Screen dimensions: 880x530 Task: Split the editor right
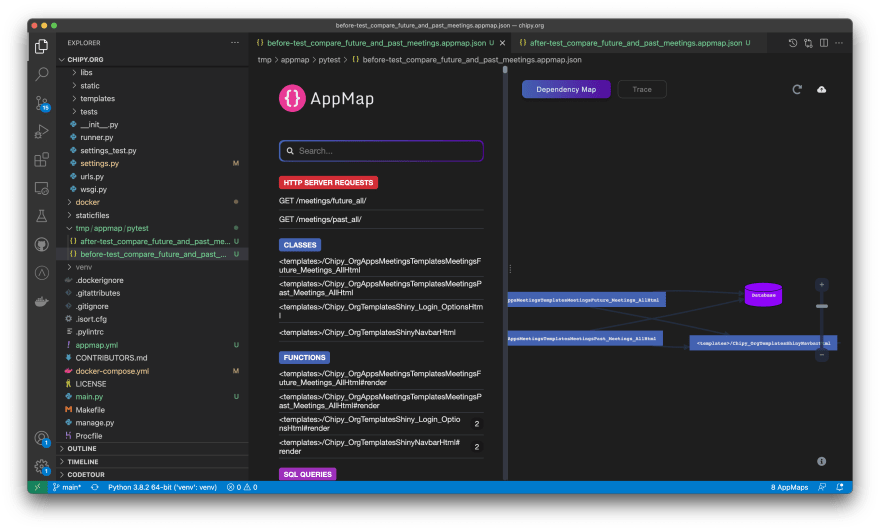824,43
